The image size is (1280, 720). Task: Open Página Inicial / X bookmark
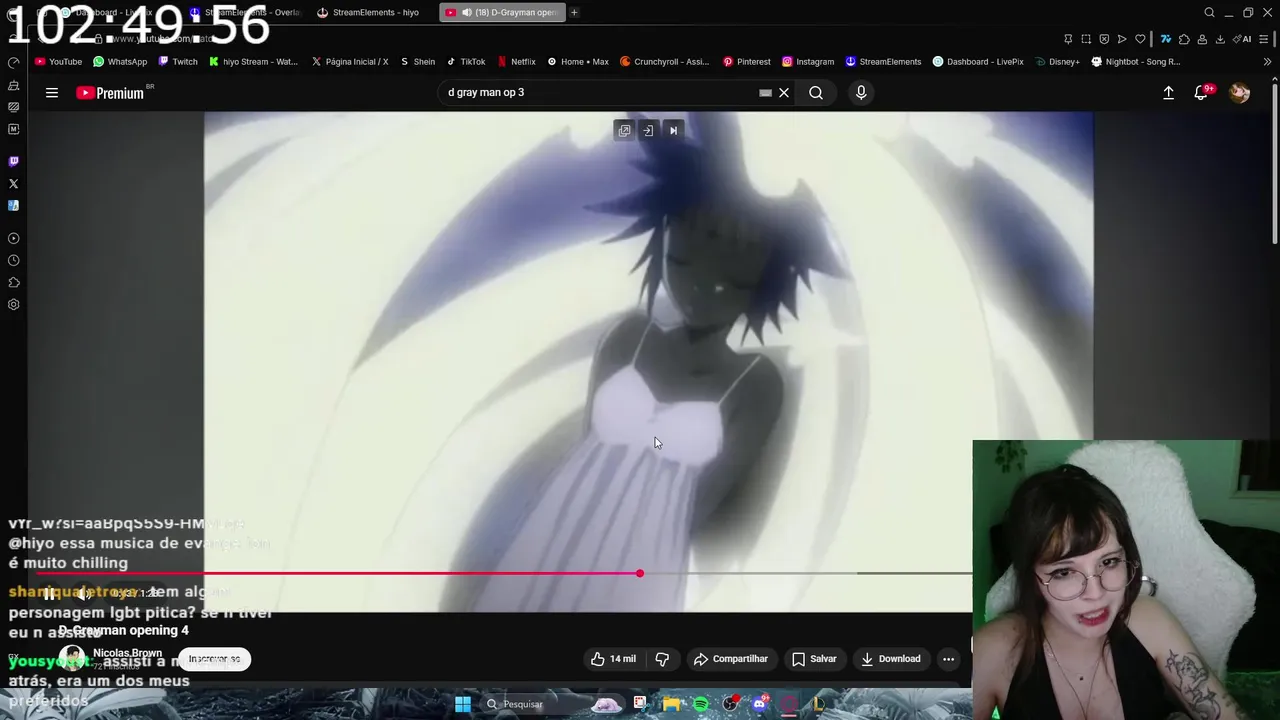350,61
